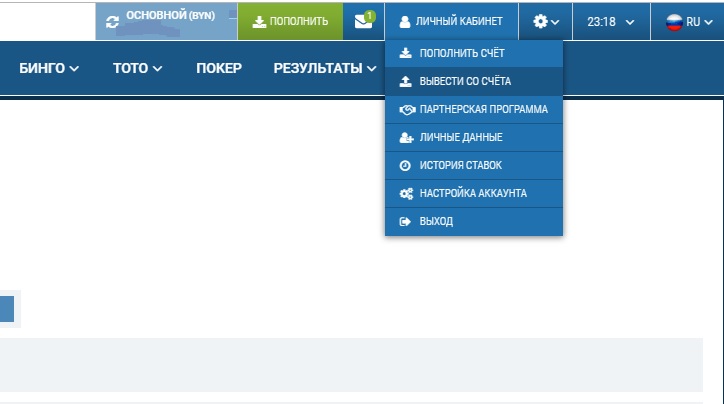
Task: Expand the time 23:18 dropdown
Action: click(610, 21)
